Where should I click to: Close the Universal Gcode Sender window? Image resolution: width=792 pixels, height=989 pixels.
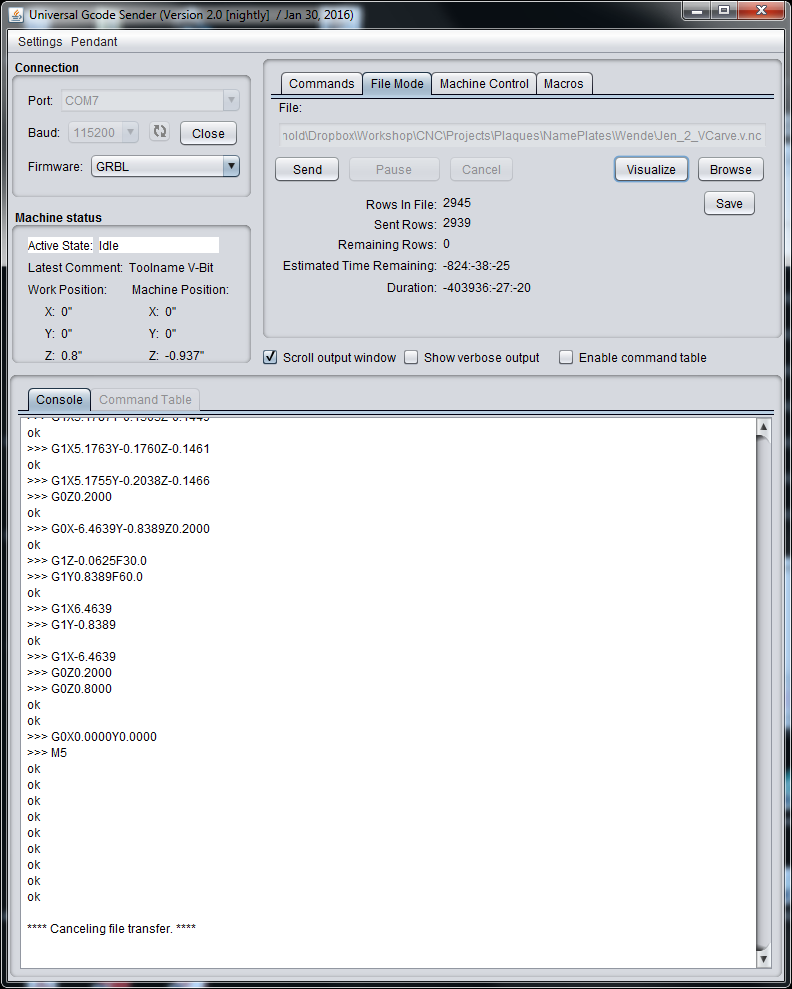(761, 11)
